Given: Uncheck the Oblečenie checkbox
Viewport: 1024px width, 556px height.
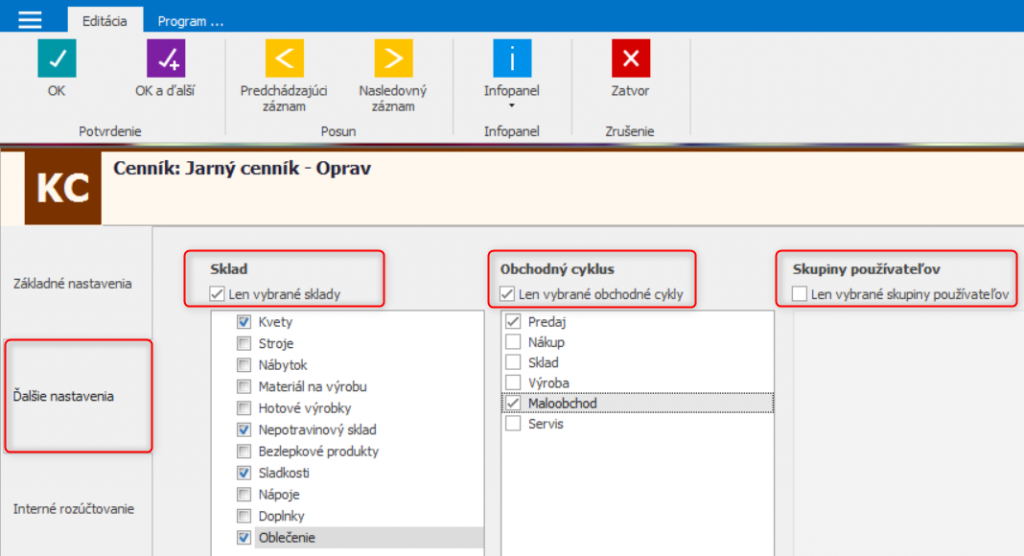Looking at the screenshot, I should pos(244,537).
